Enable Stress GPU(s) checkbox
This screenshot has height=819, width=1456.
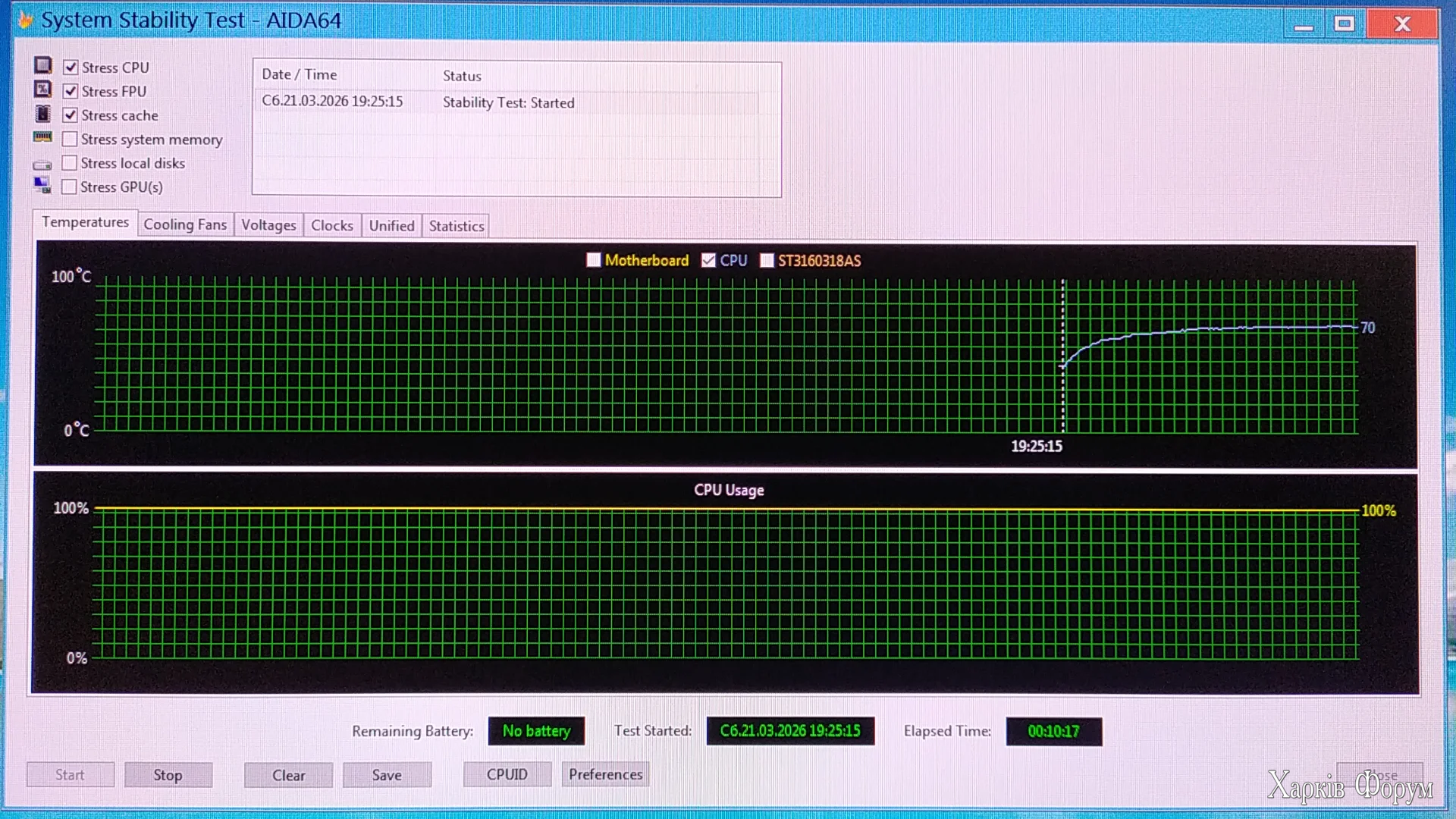70,187
